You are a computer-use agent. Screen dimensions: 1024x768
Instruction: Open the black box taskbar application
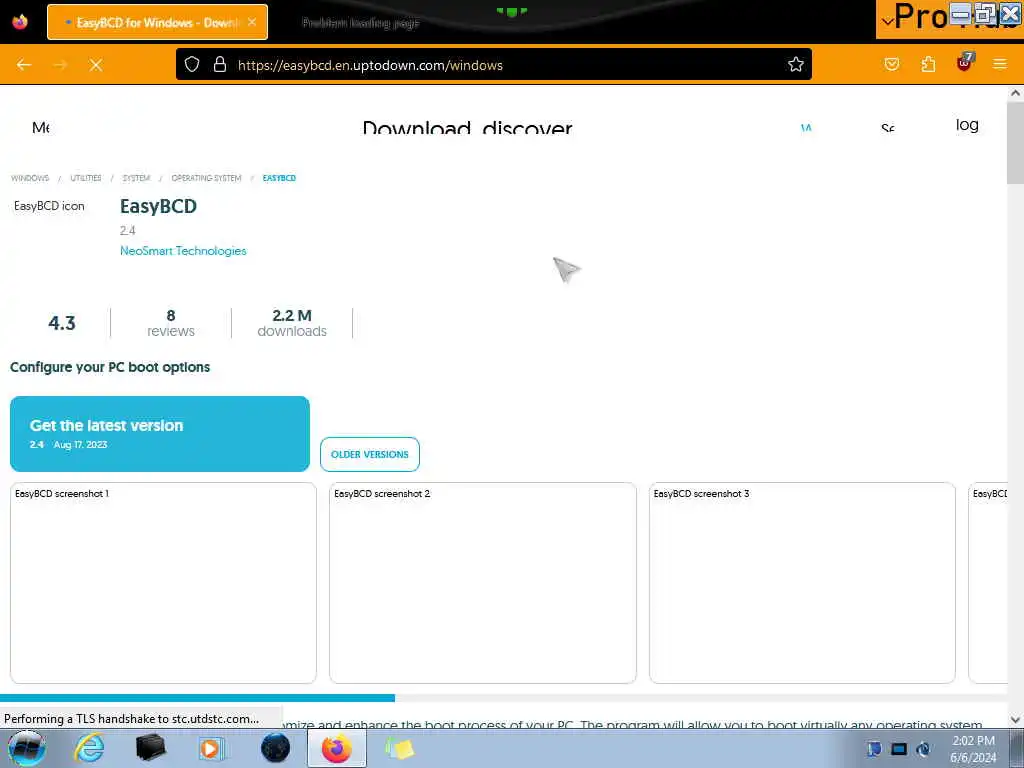pyautogui.click(x=150, y=748)
